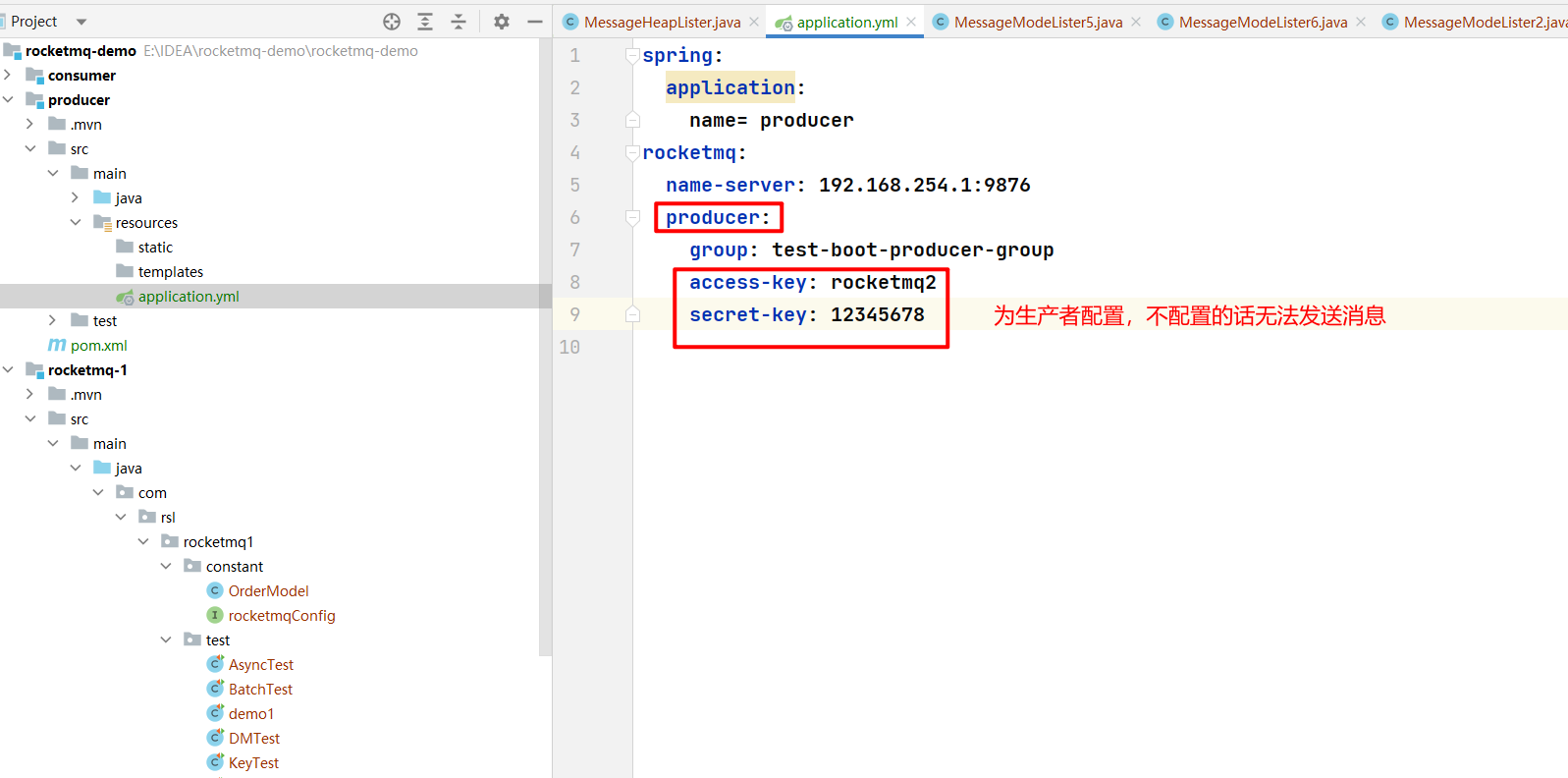Screen dimensions: 1568x778
Task: Collapse the rsl package
Action: (x=120, y=517)
